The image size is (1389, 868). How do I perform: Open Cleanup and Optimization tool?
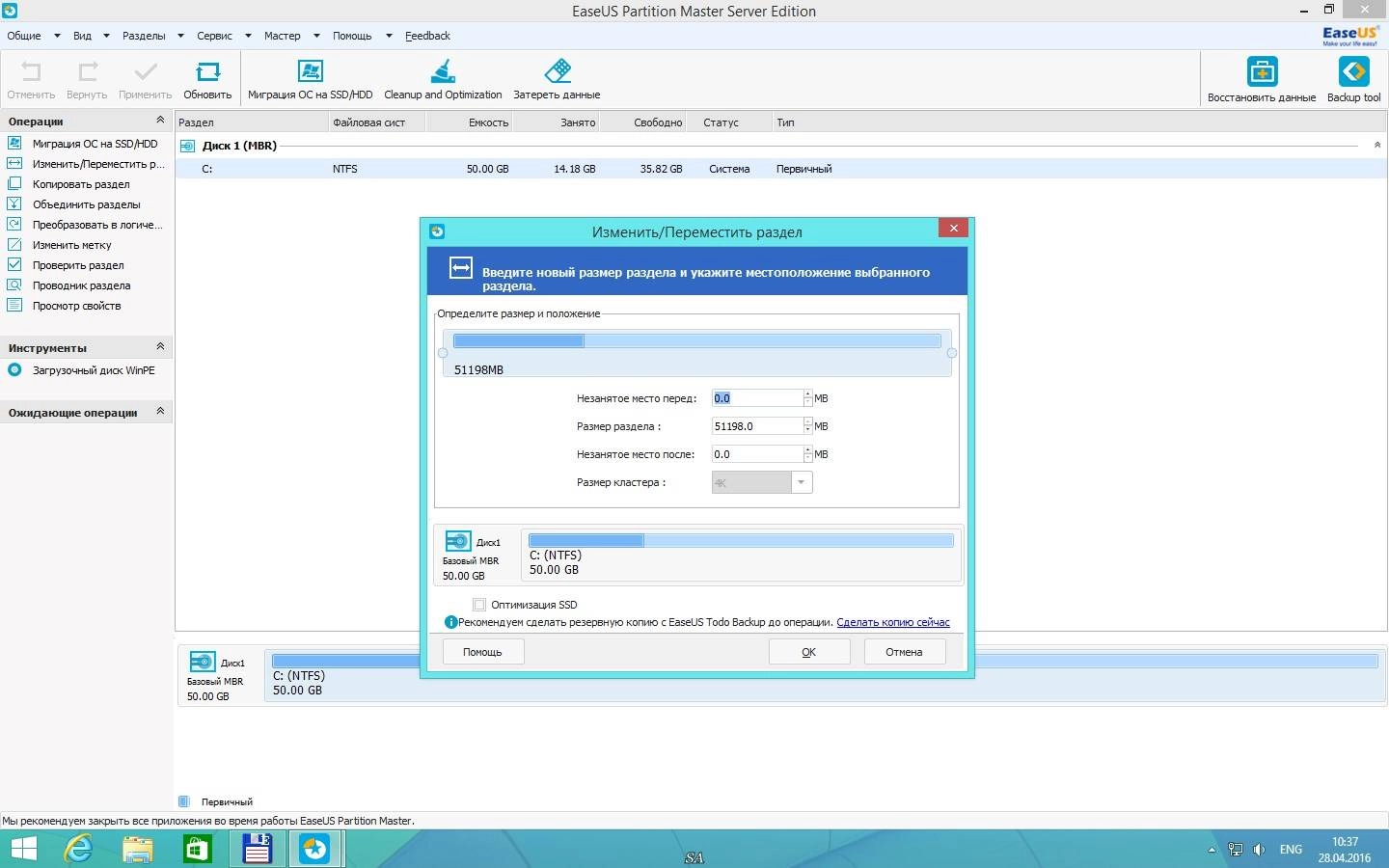(443, 71)
